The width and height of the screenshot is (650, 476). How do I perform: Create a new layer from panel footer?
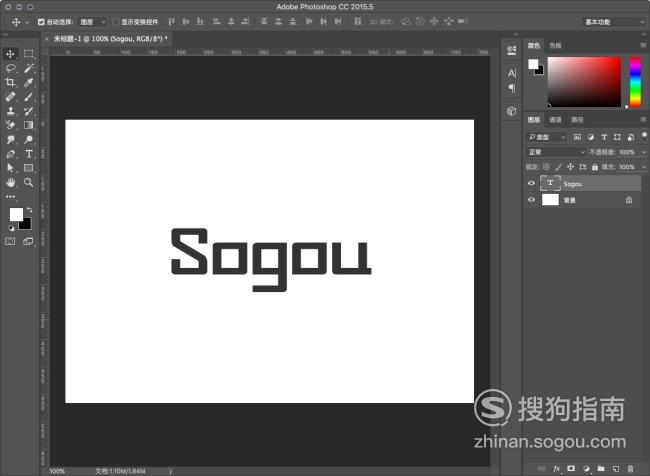pyautogui.click(x=616, y=469)
